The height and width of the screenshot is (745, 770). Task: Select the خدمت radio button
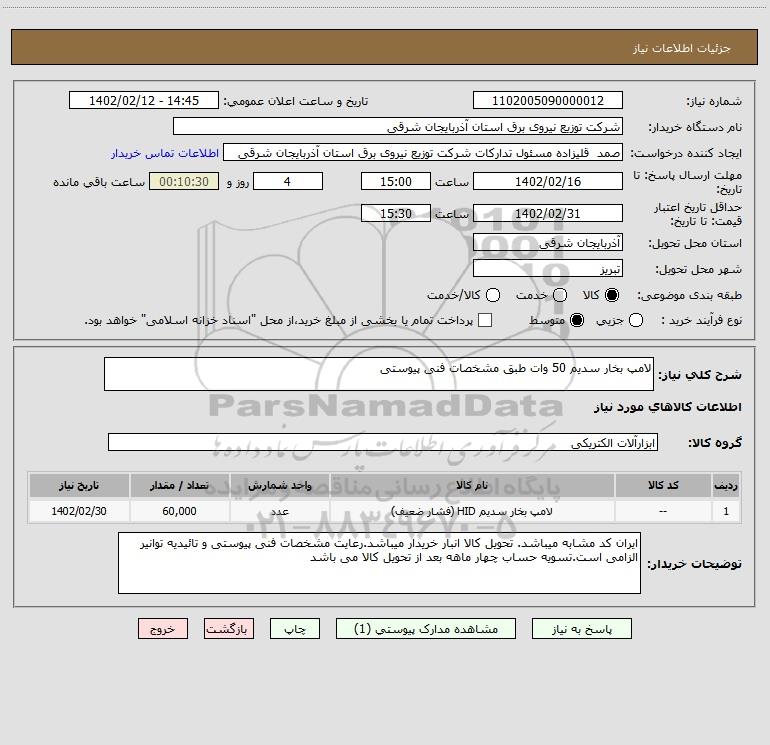(560, 295)
